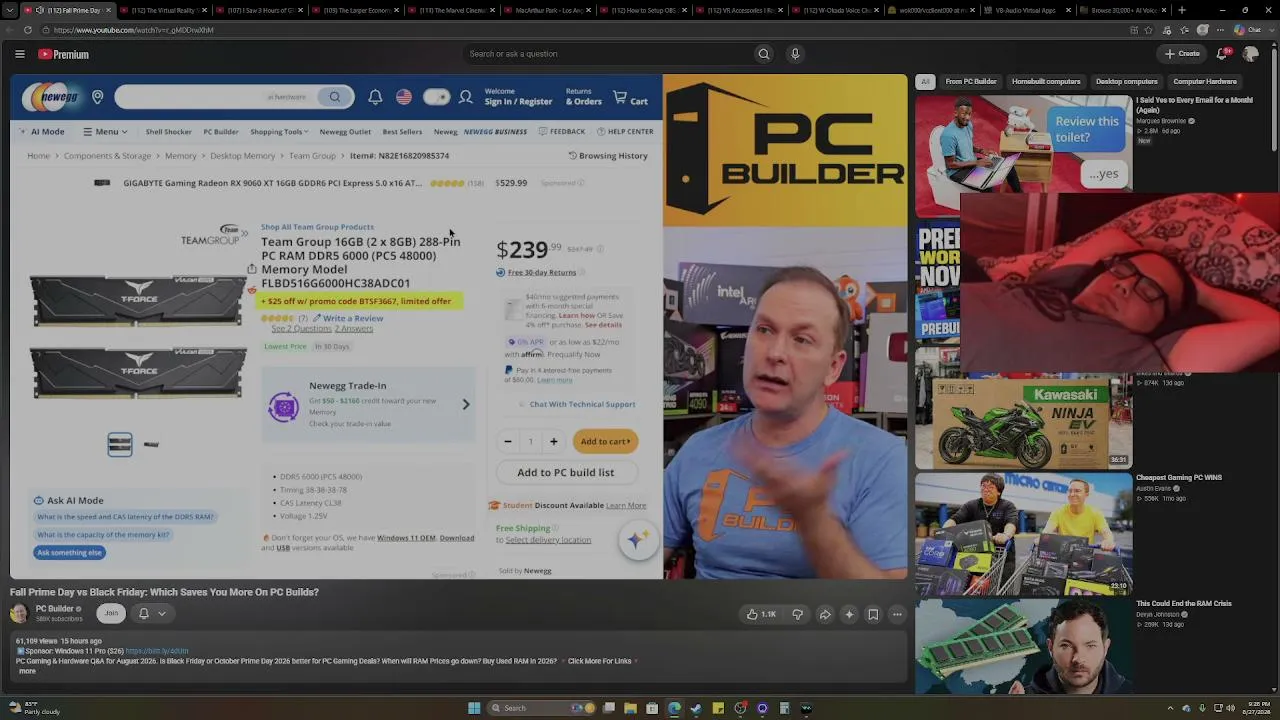The width and height of the screenshot is (1280, 720).
Task: Expand the description with 'more'
Action: pyautogui.click(x=27, y=671)
